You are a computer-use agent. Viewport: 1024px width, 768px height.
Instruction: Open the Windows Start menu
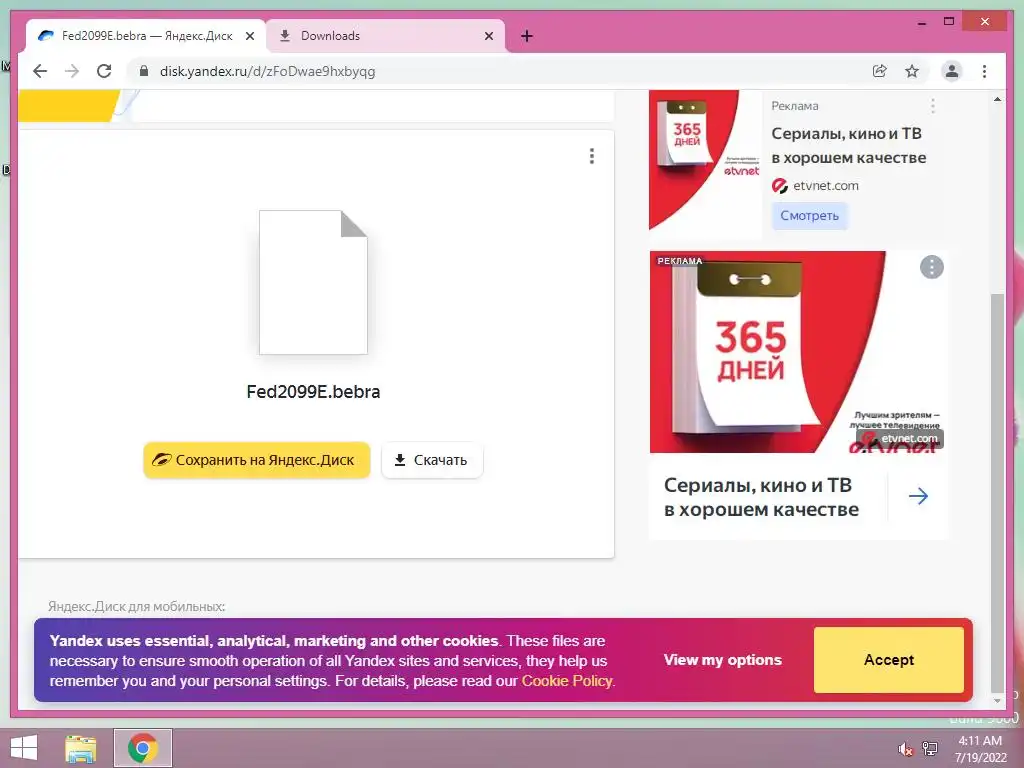24,748
